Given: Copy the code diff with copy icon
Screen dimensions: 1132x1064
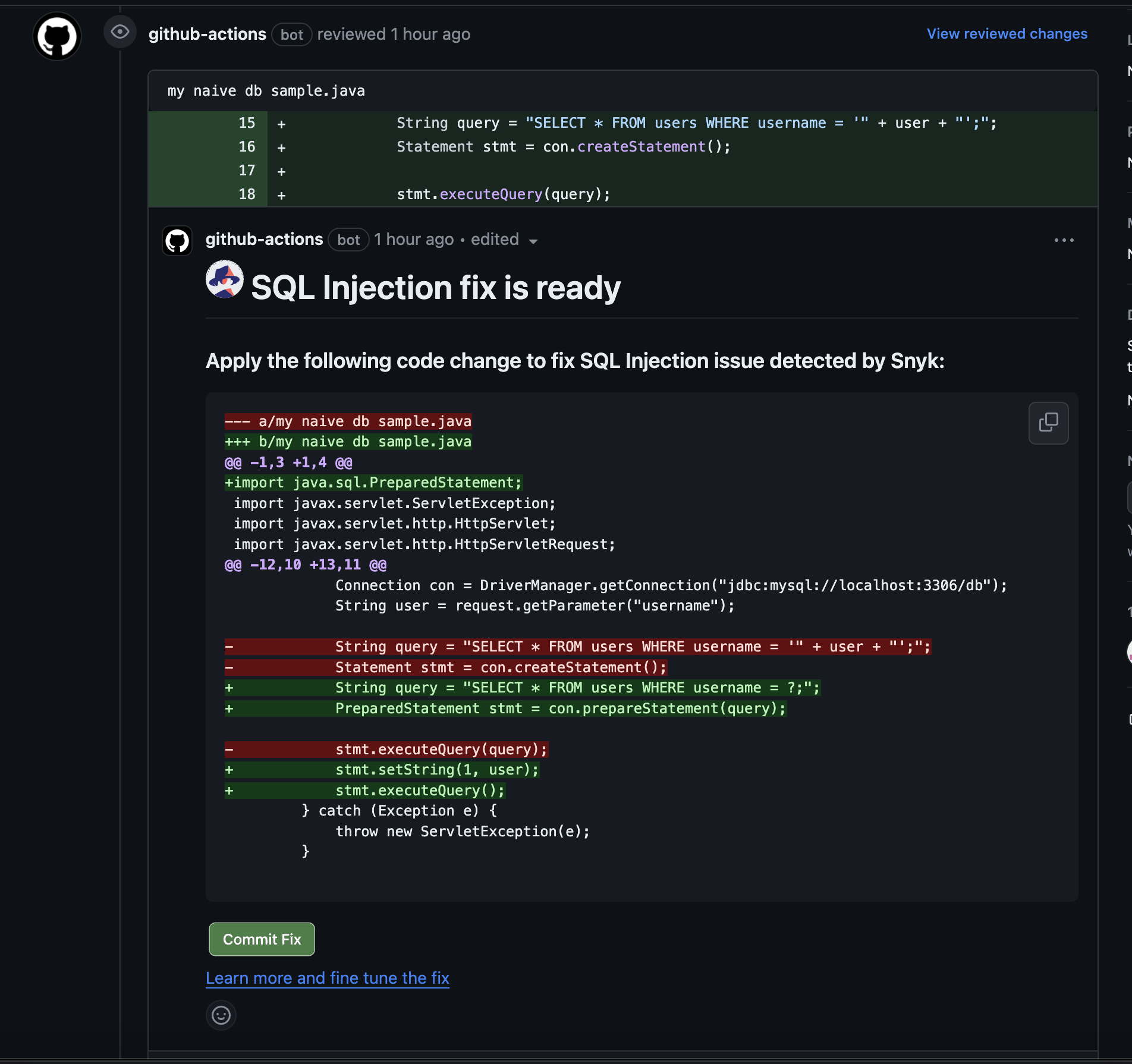Looking at the screenshot, I should pos(1048,423).
